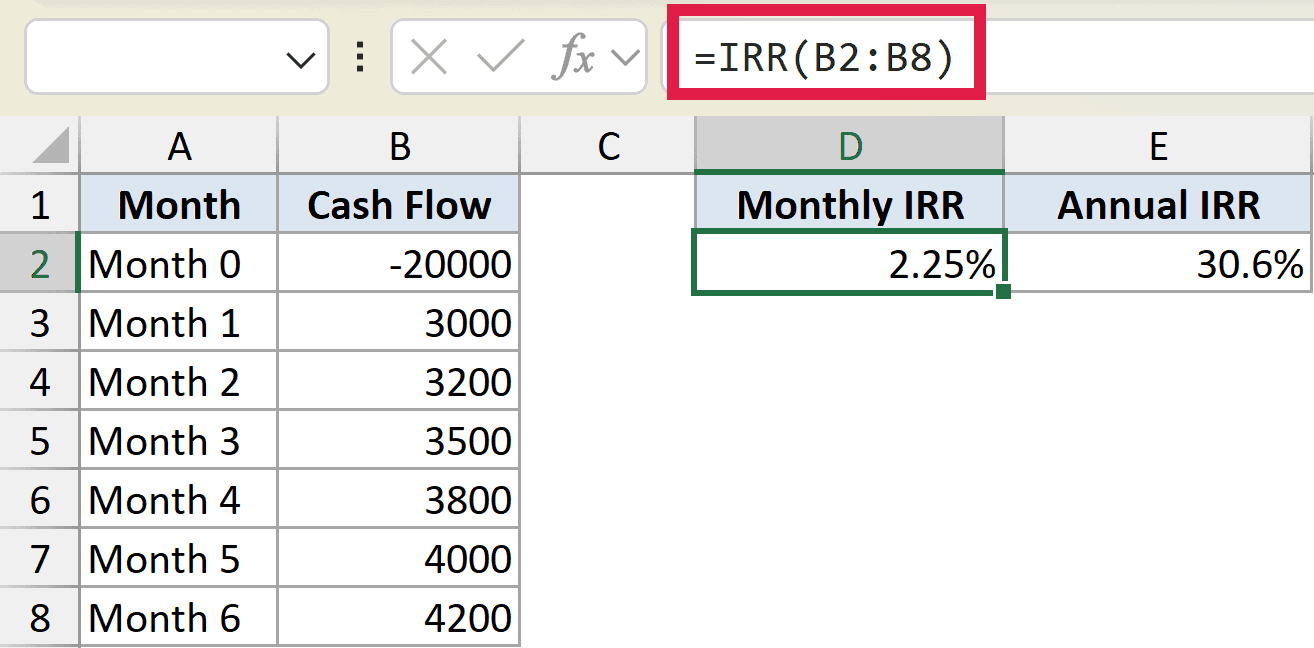
Task: Select the cash flow value 3500
Action: (x=399, y=441)
